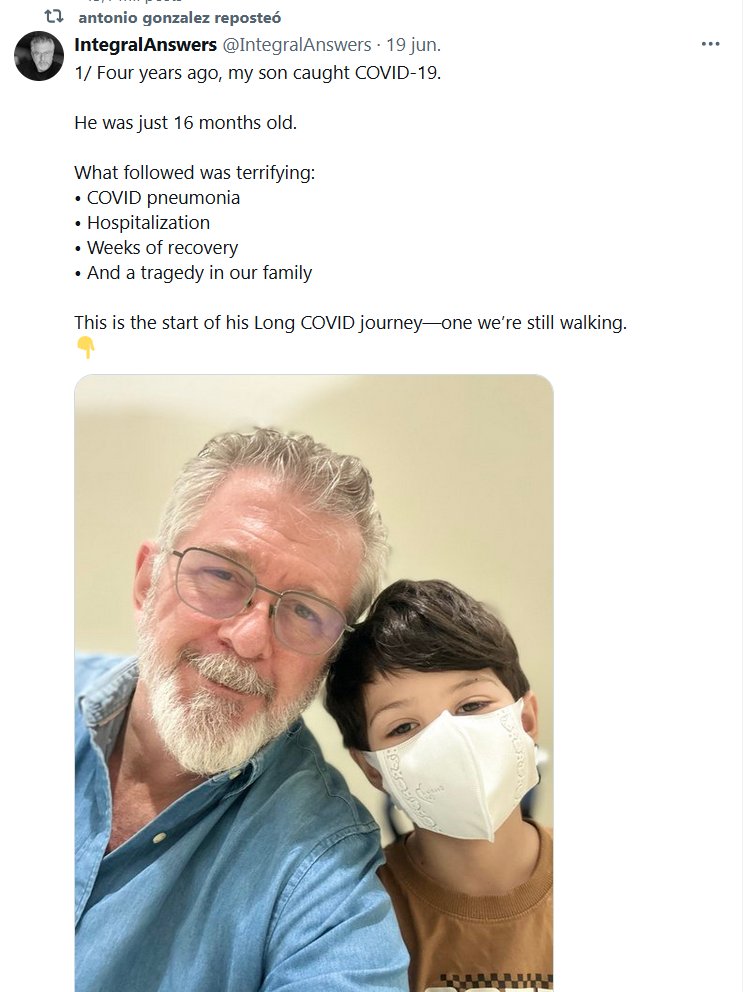Open the IntegralAnswers display name link
The width and height of the screenshot is (744, 992).
tap(145, 45)
